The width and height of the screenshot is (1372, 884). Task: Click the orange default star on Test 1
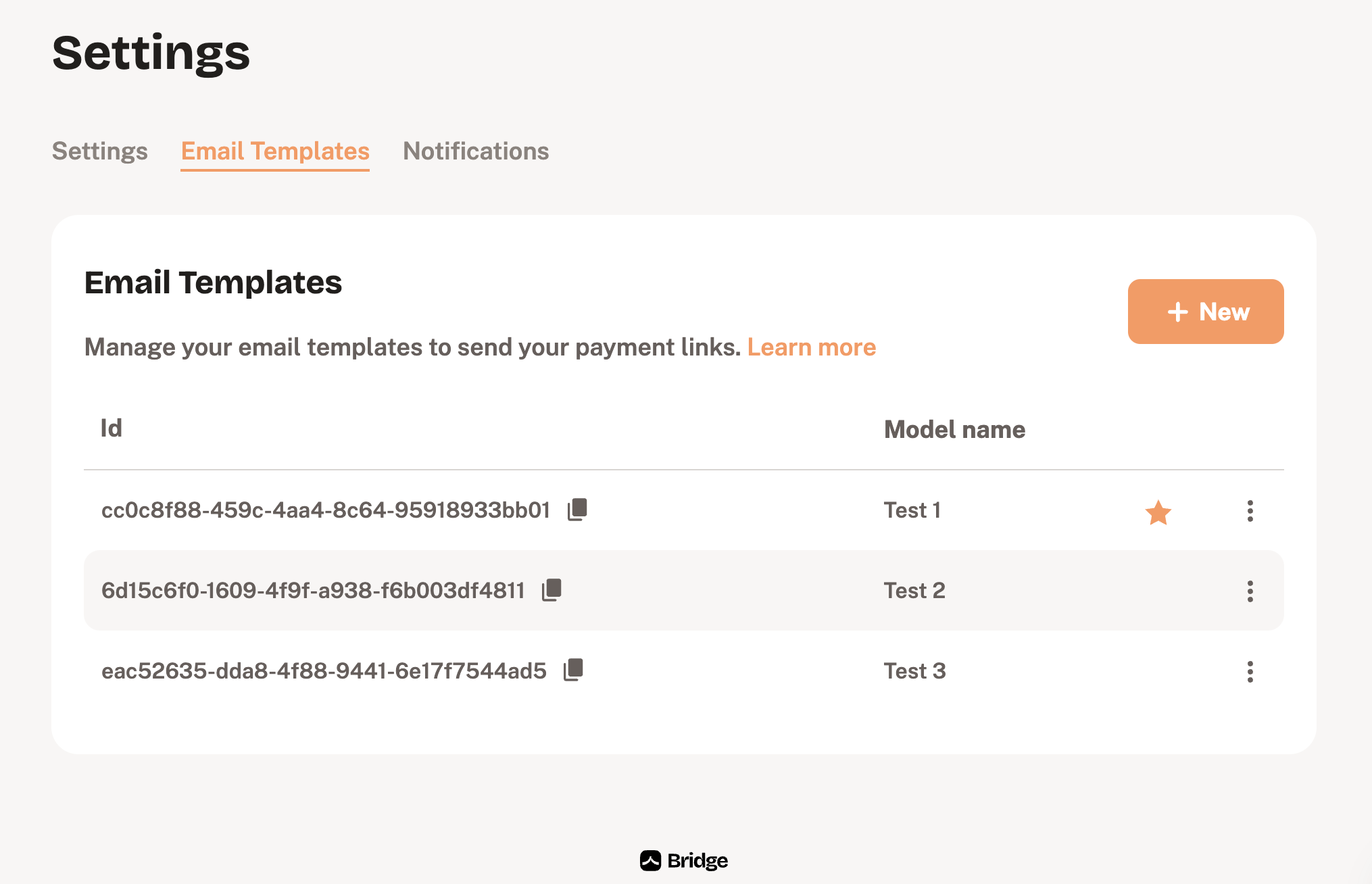coord(1158,512)
